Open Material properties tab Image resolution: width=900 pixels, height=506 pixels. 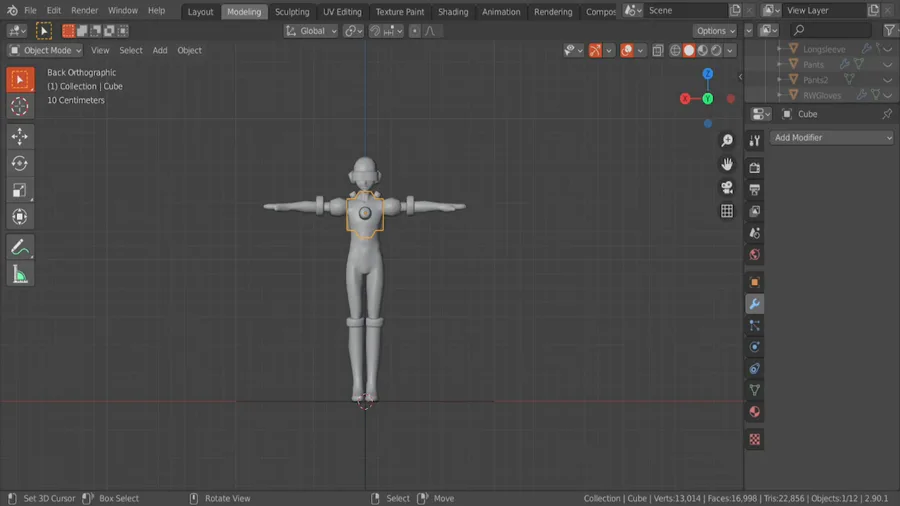[755, 412]
